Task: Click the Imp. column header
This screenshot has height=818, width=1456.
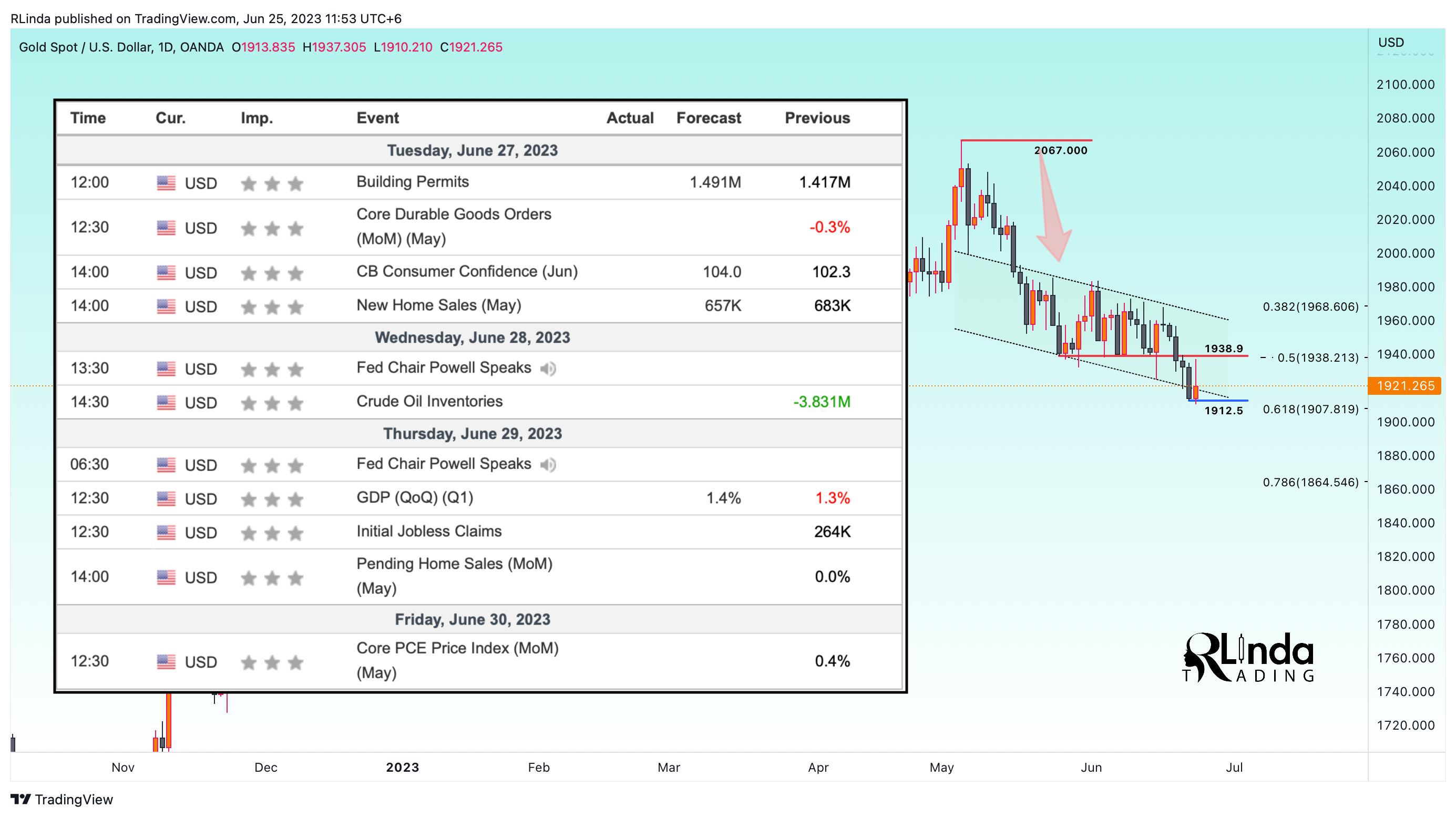Action: pyautogui.click(x=257, y=118)
